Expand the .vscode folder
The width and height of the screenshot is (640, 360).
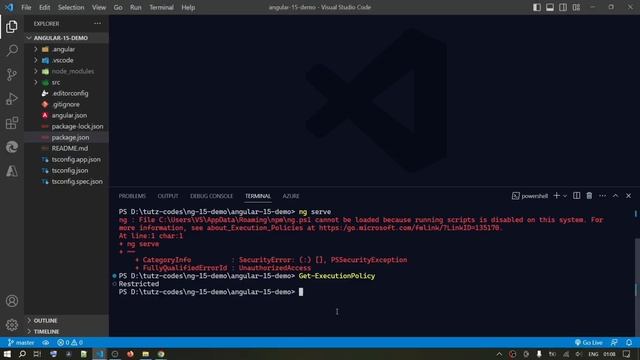(67, 60)
